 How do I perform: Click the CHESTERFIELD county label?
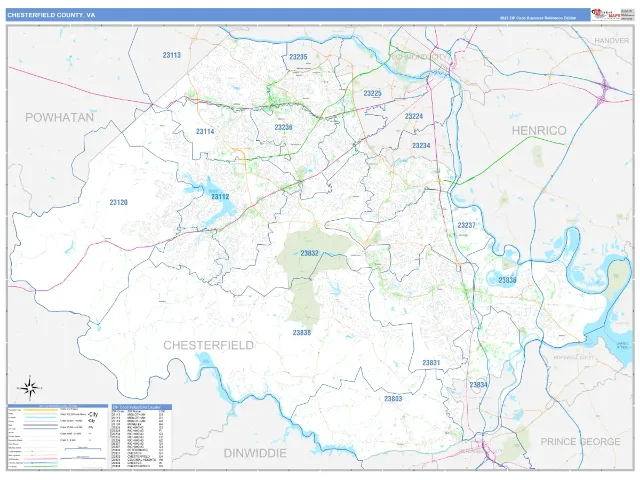[x=209, y=345]
